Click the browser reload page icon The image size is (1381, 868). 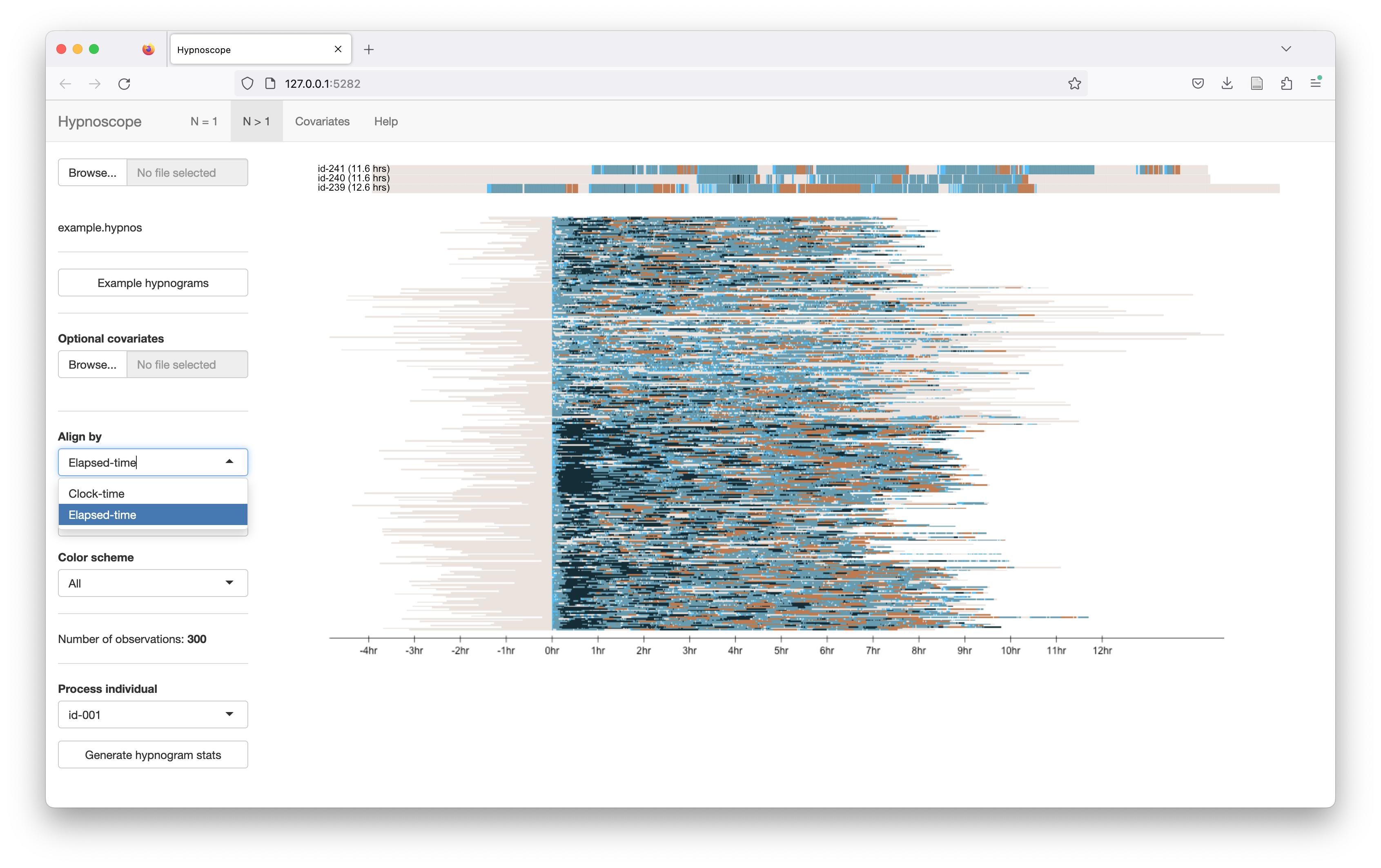[124, 84]
